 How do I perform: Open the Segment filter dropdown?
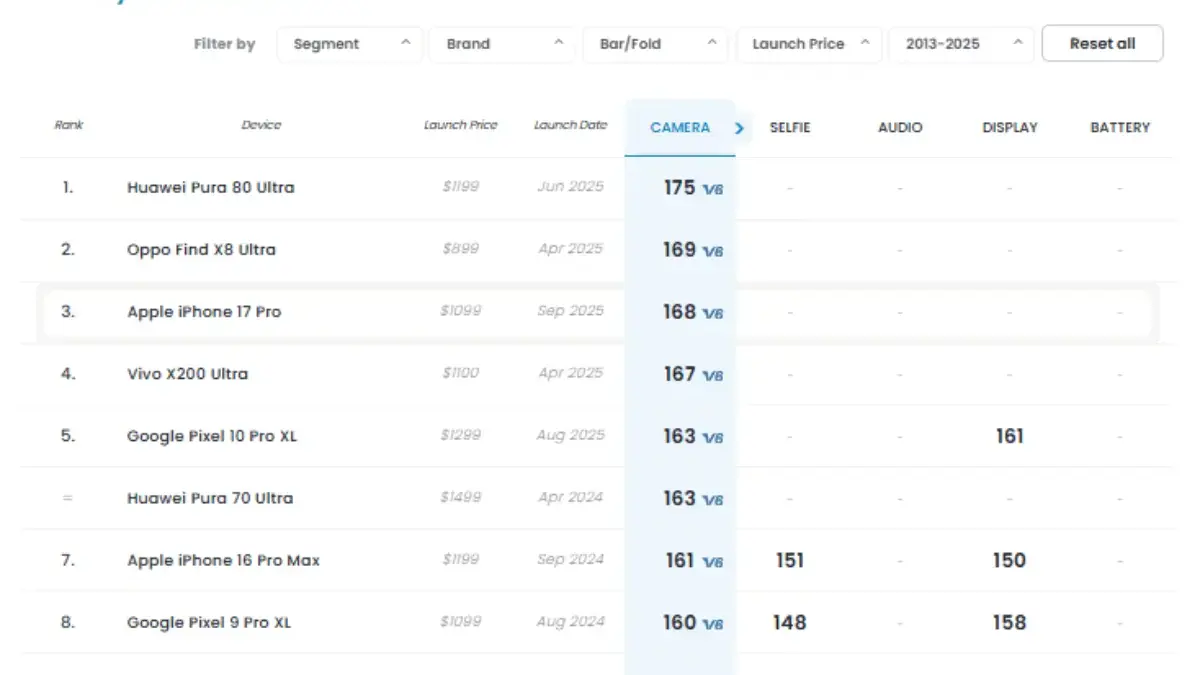351,44
